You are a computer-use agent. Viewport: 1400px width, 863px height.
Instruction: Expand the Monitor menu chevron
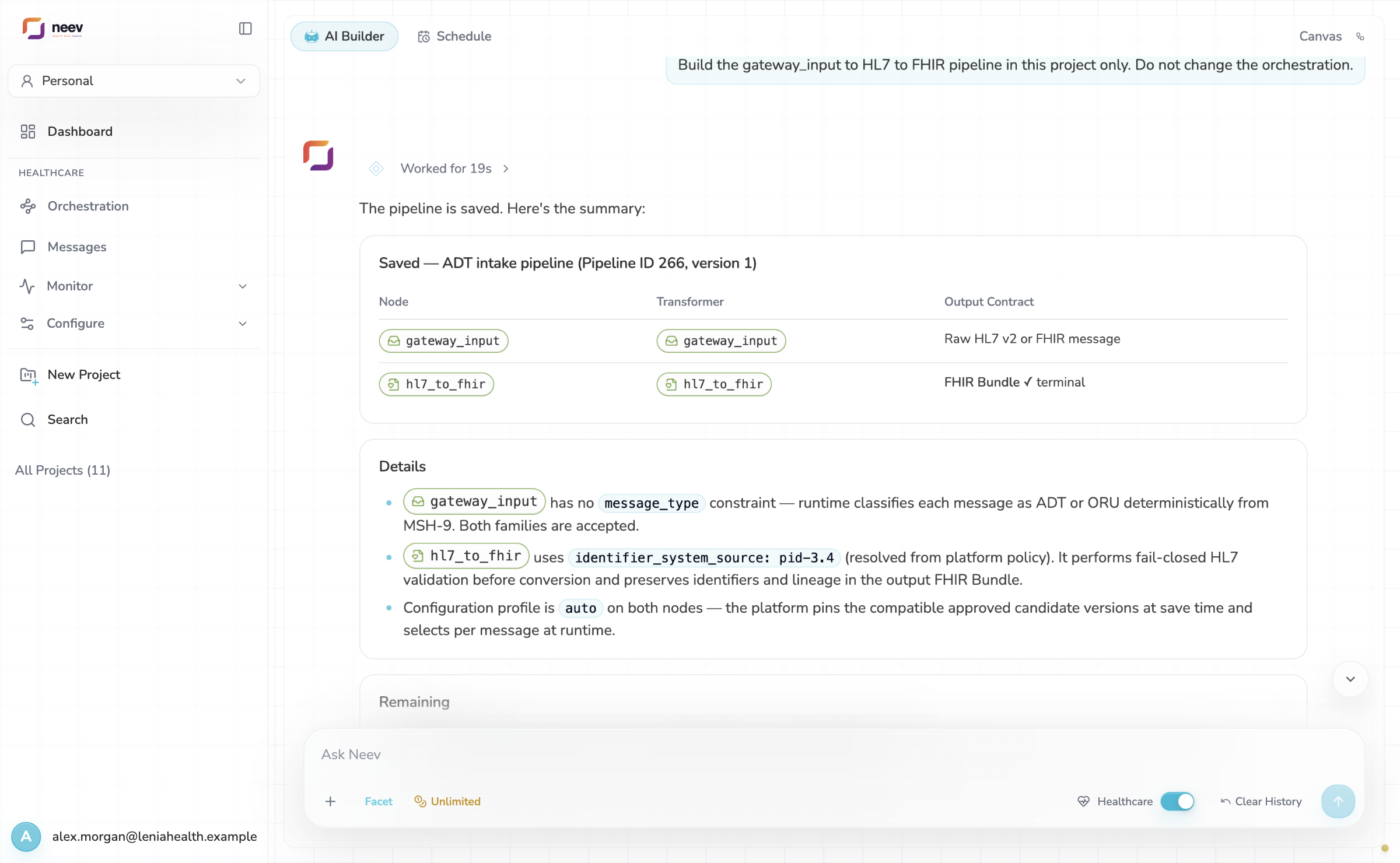click(243, 286)
